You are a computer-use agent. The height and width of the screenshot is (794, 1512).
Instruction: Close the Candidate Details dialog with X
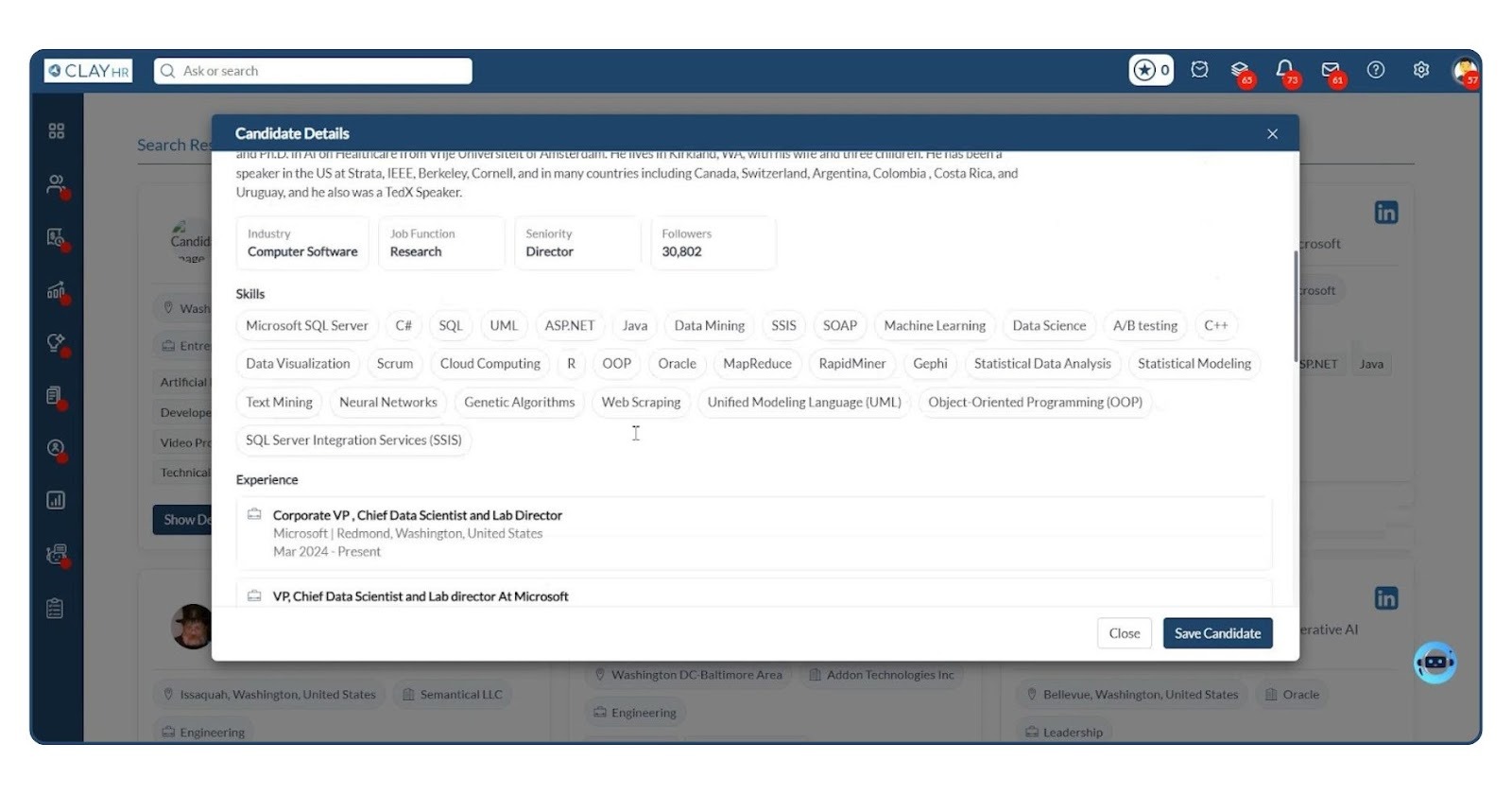[x=1273, y=133]
